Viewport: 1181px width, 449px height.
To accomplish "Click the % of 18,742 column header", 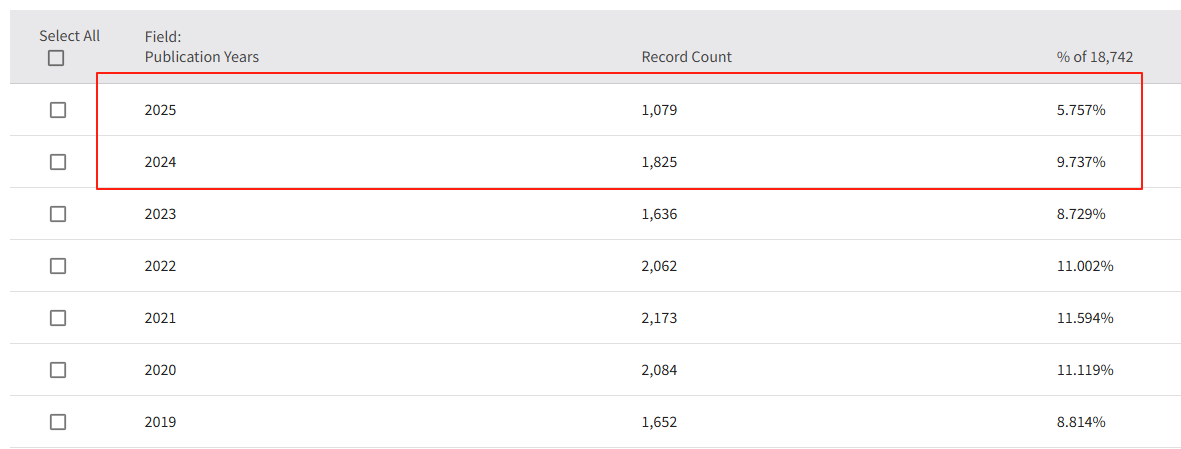I will [1094, 57].
